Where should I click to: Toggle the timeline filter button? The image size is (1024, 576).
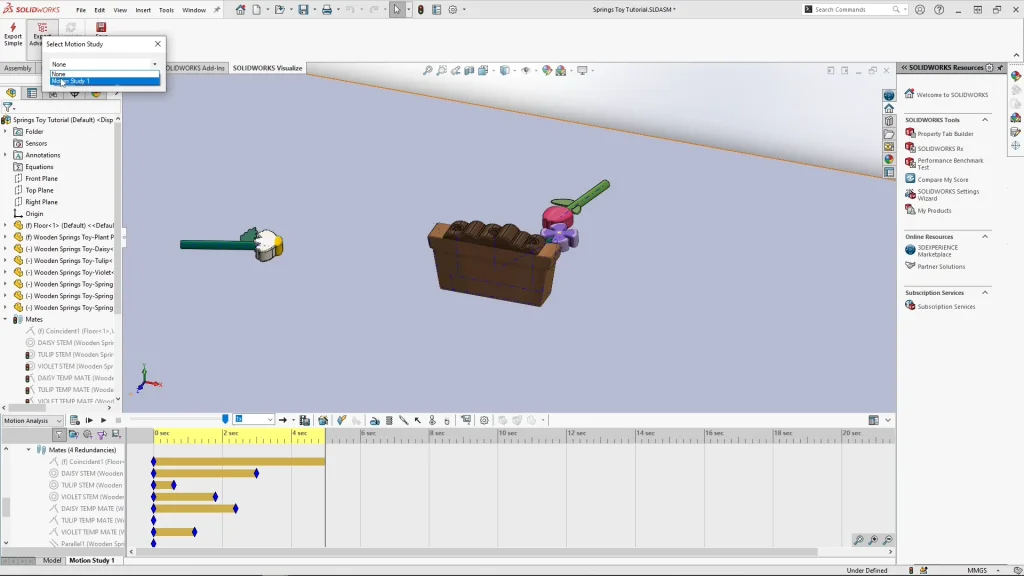tap(60, 435)
